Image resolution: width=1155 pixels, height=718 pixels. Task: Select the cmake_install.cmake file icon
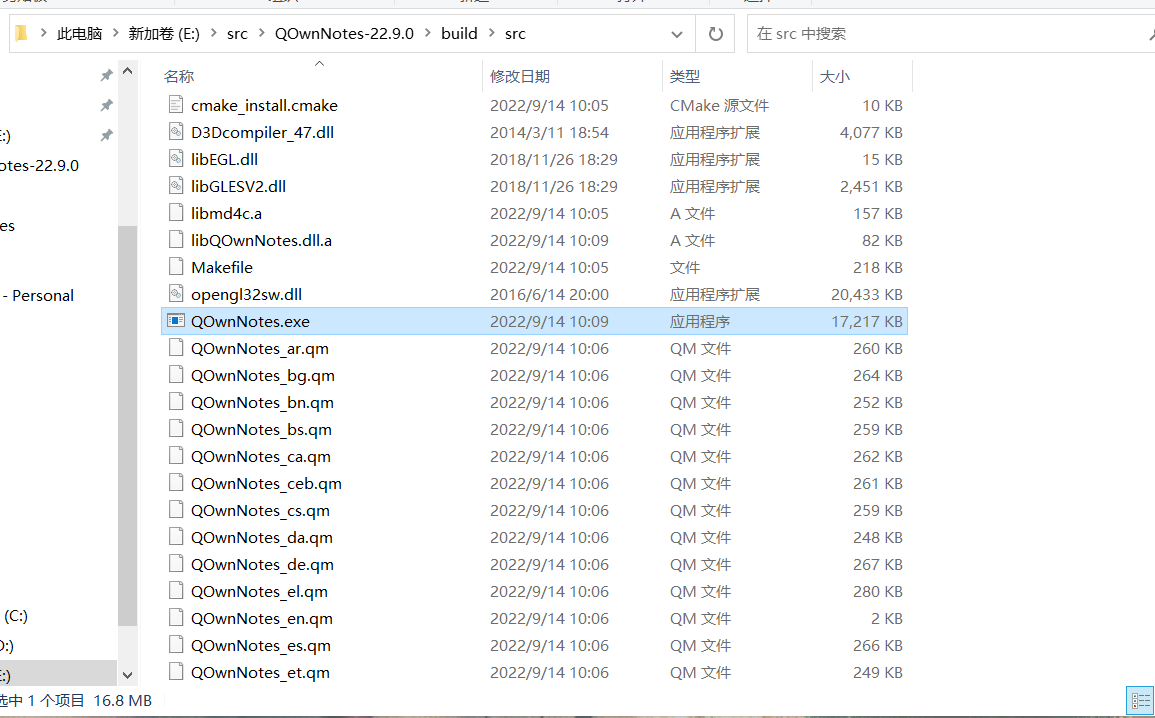tap(176, 105)
